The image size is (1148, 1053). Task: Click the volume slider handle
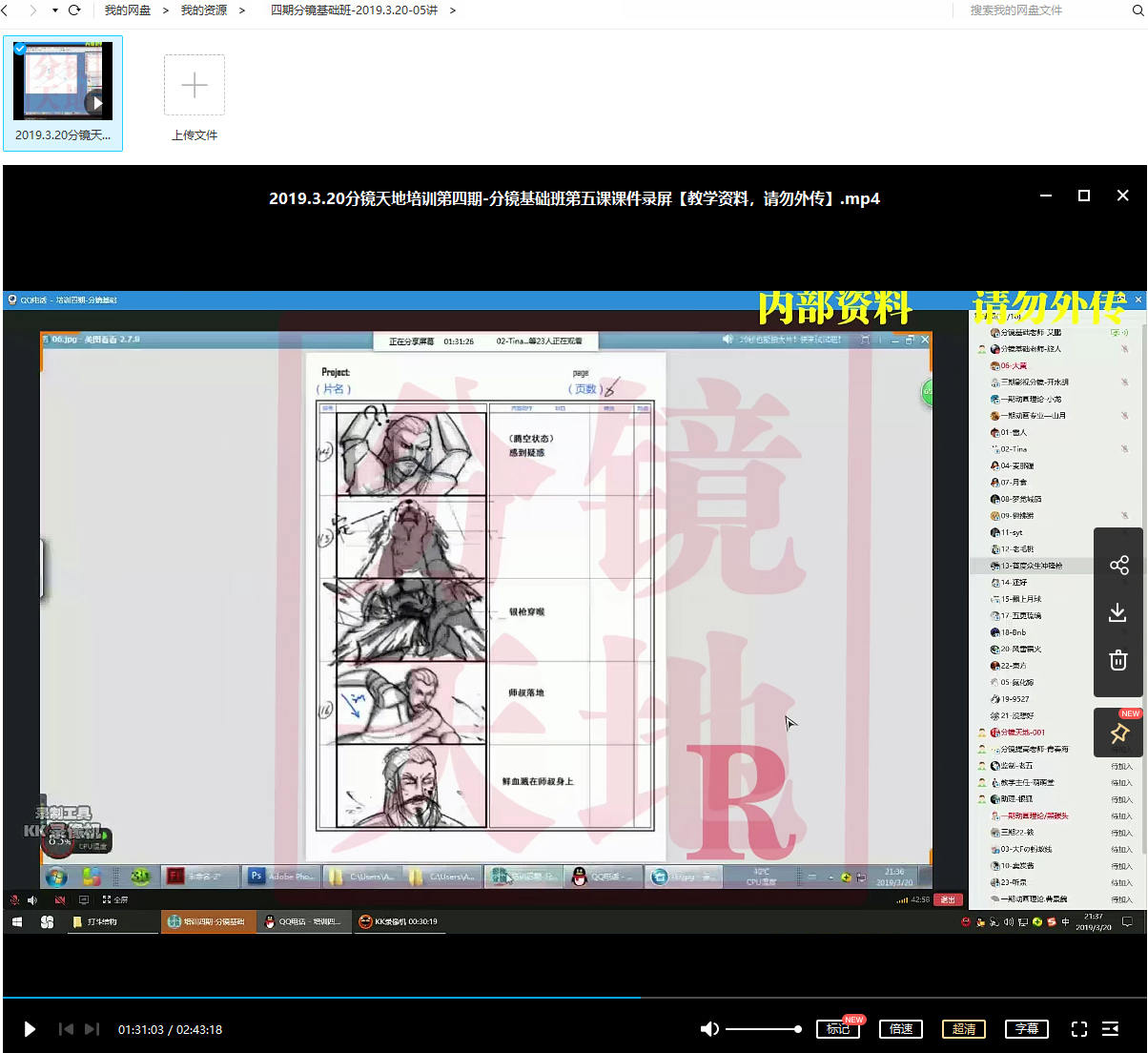(x=797, y=1029)
